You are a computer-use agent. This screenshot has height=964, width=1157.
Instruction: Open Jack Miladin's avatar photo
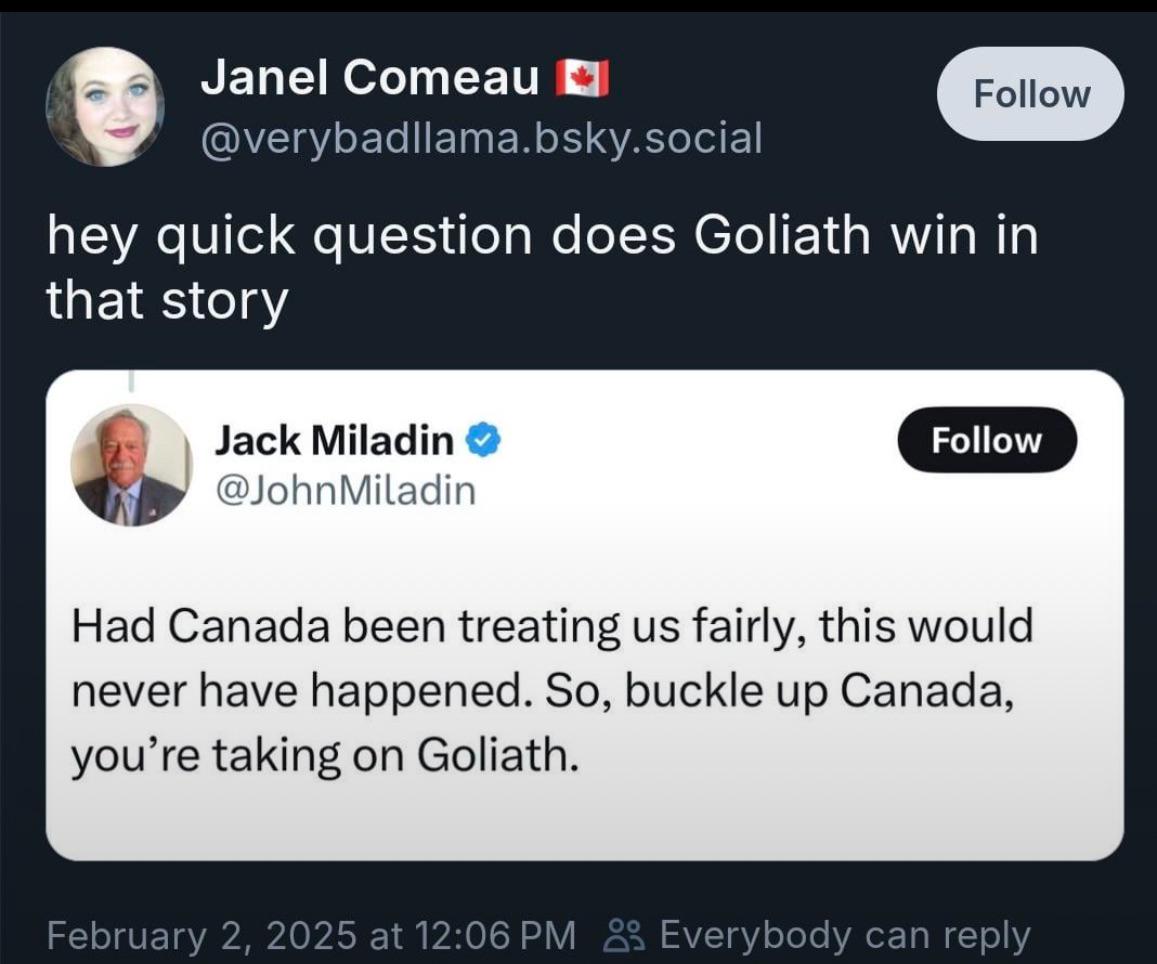click(131, 466)
